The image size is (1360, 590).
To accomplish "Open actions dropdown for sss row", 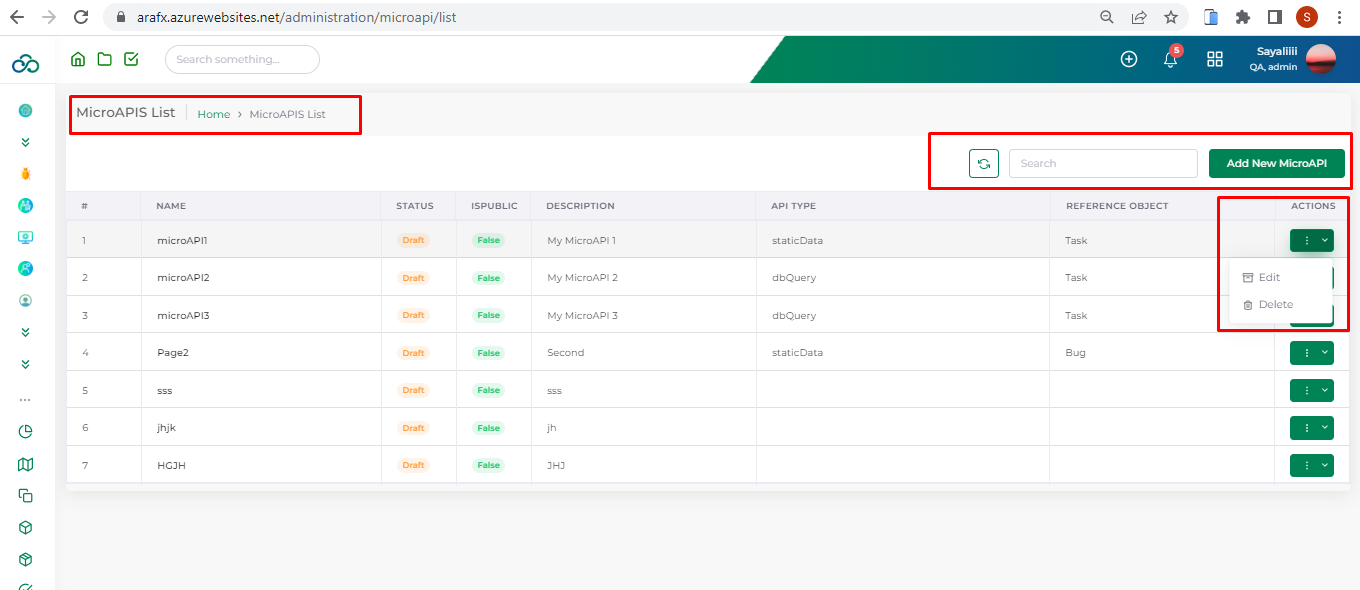I will [x=1311, y=390].
